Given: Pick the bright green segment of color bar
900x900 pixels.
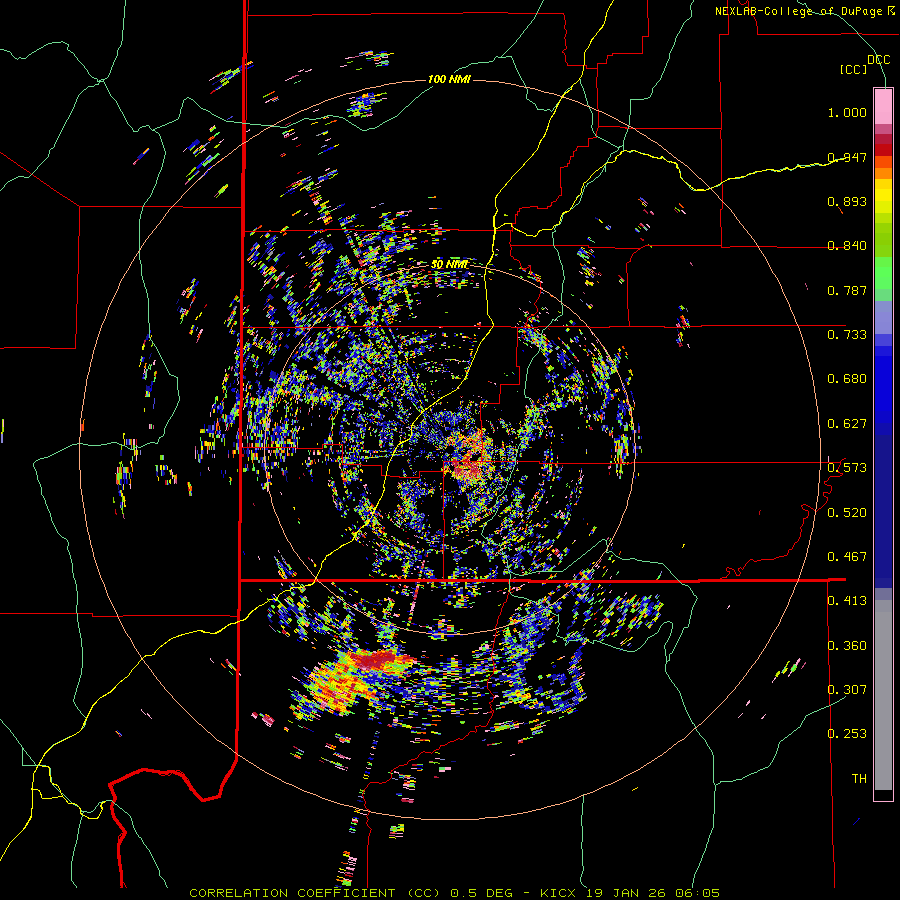Looking at the screenshot, I should coord(883,273).
